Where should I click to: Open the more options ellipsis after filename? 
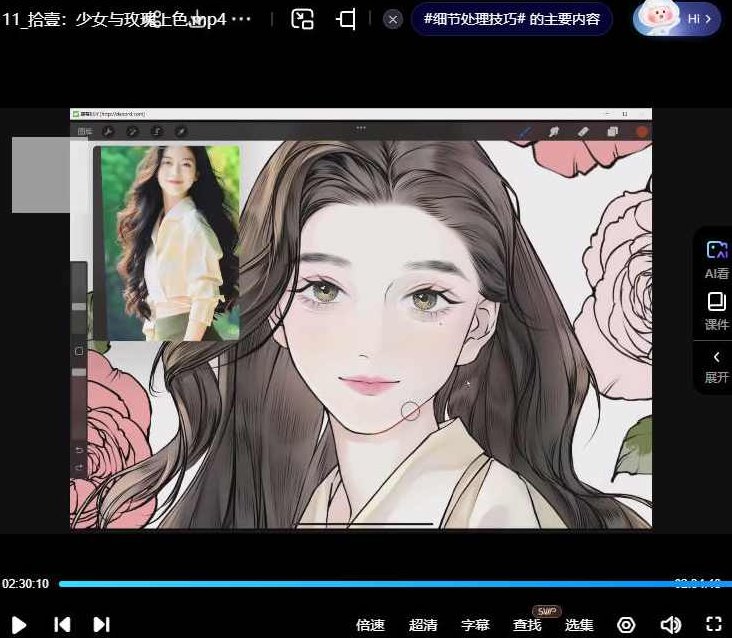click(x=241, y=19)
